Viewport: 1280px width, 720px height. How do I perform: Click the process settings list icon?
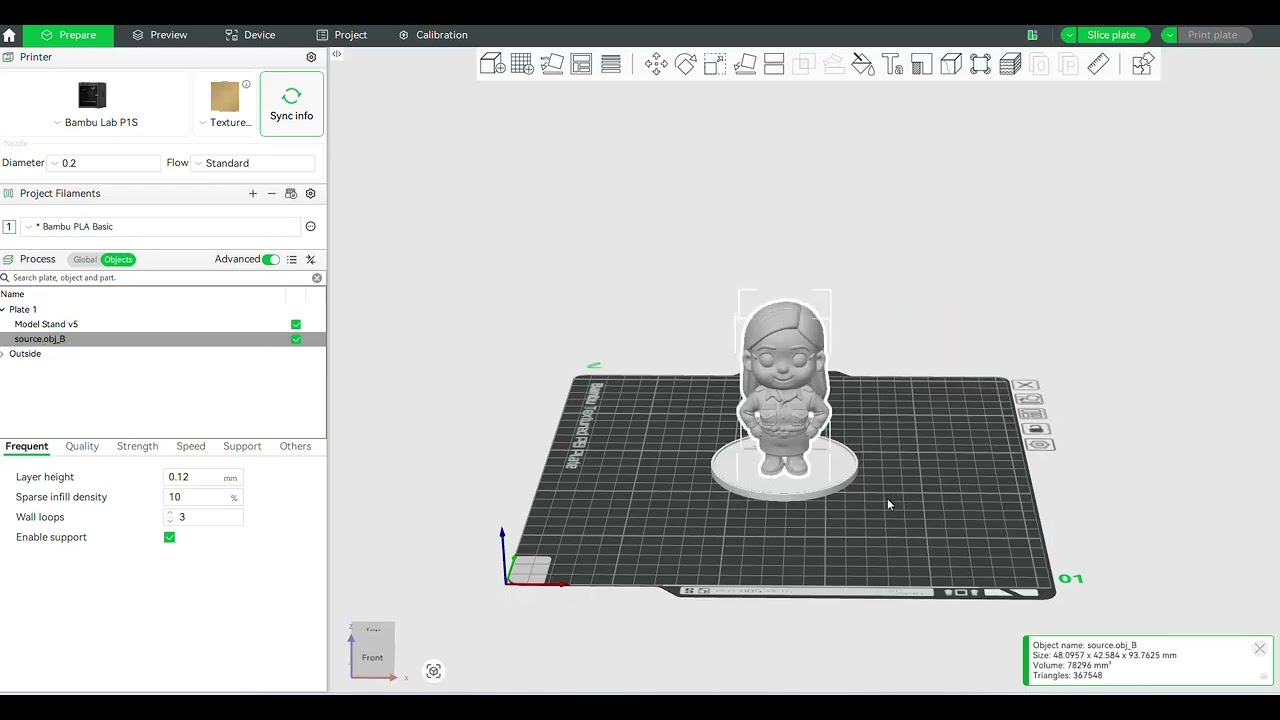tap(292, 259)
